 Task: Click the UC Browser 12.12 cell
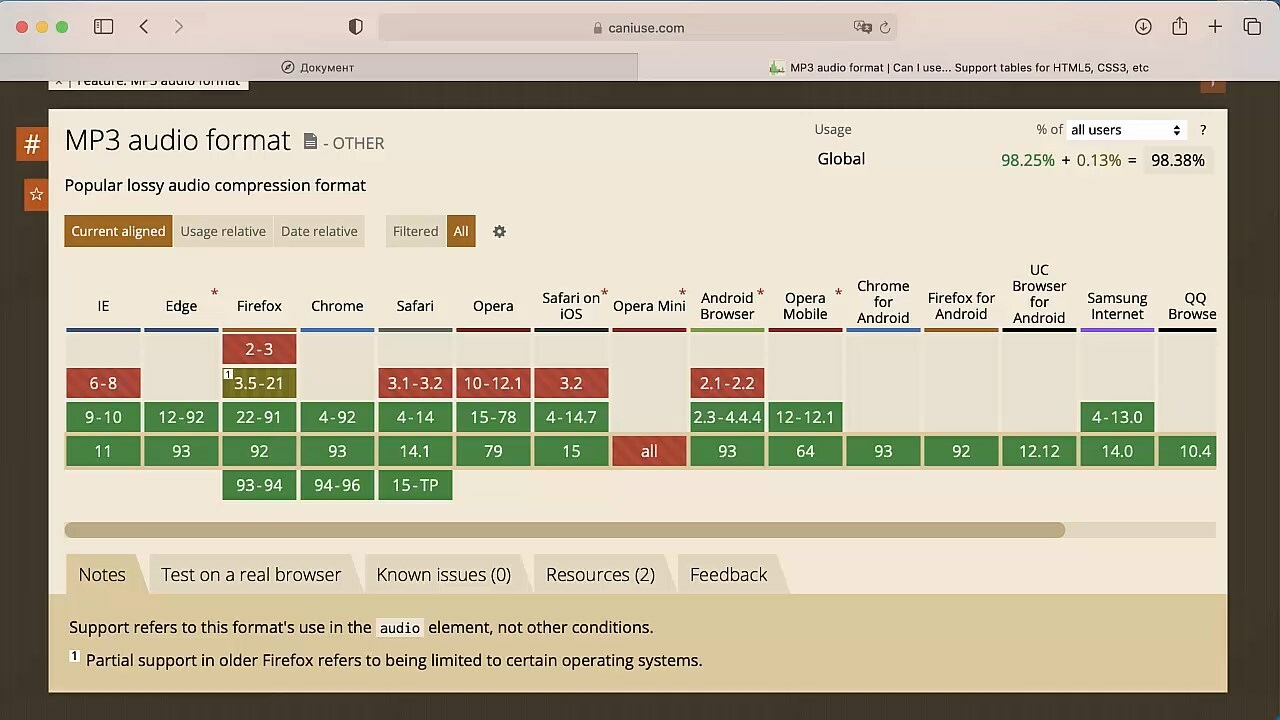click(1039, 451)
